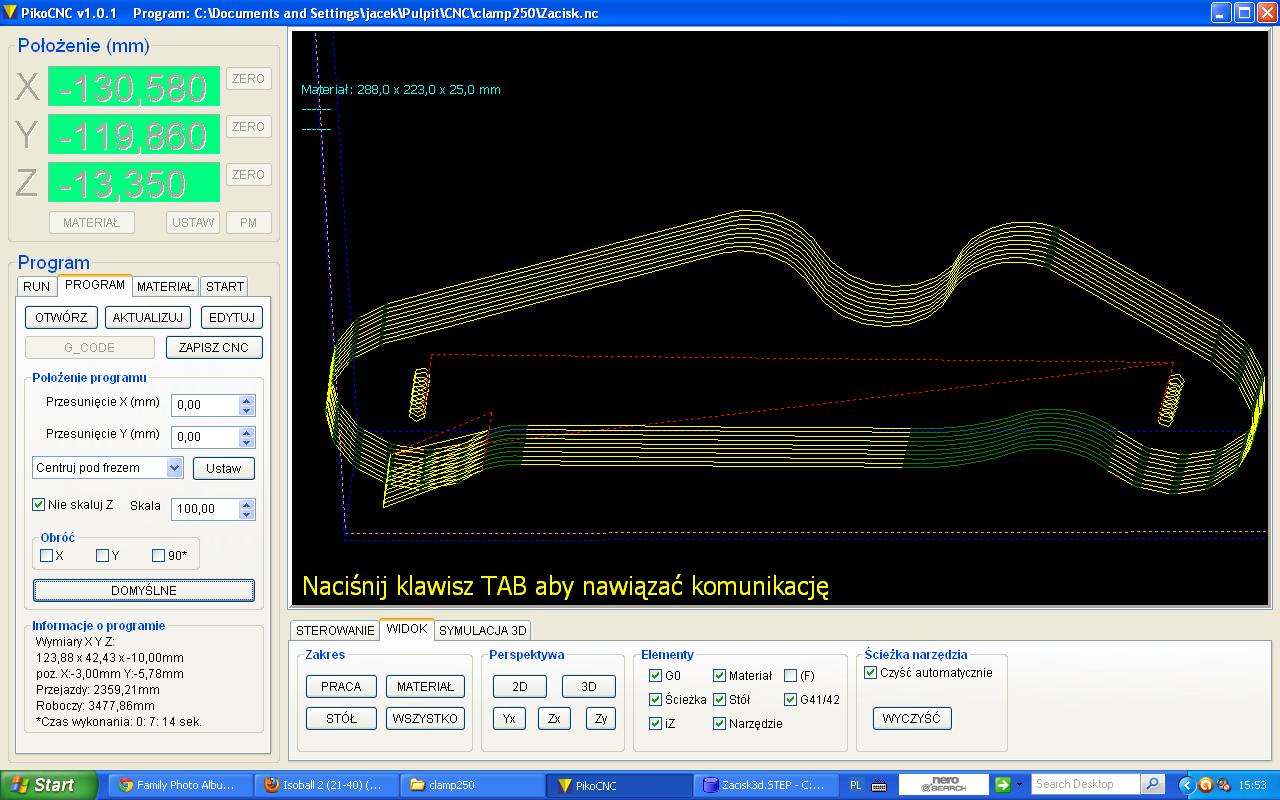This screenshot has width=1280, height=800.
Task: Open Centruj pod frezem dropdown
Action: [175, 468]
